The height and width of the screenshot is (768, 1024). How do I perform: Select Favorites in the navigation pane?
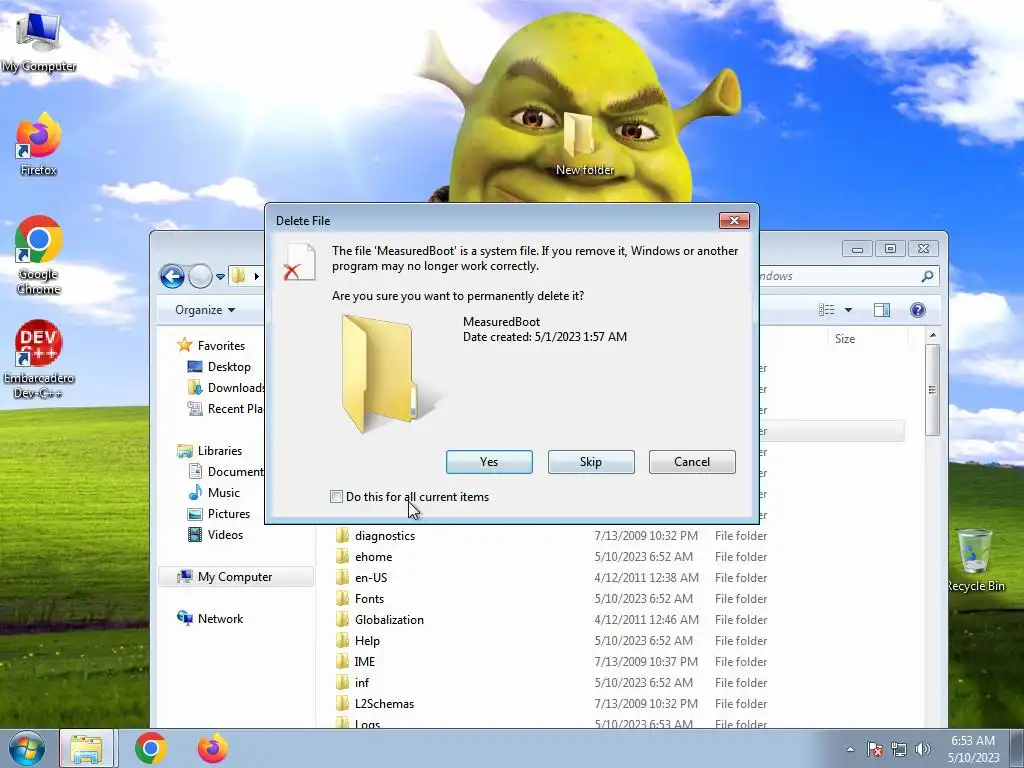click(221, 345)
